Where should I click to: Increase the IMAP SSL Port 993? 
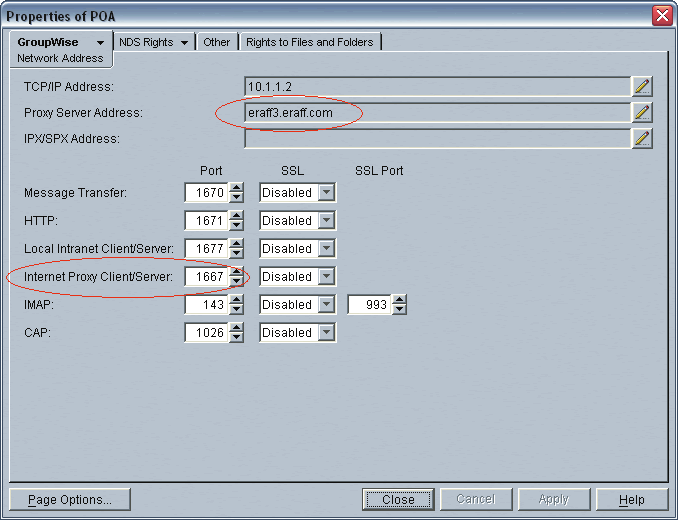click(399, 300)
